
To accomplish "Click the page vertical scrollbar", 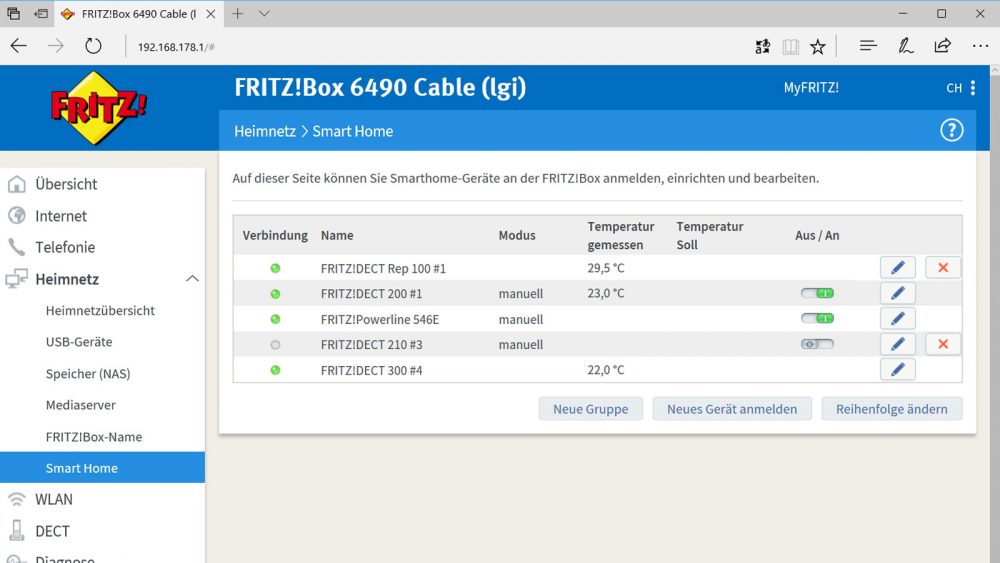I will 994,312.
